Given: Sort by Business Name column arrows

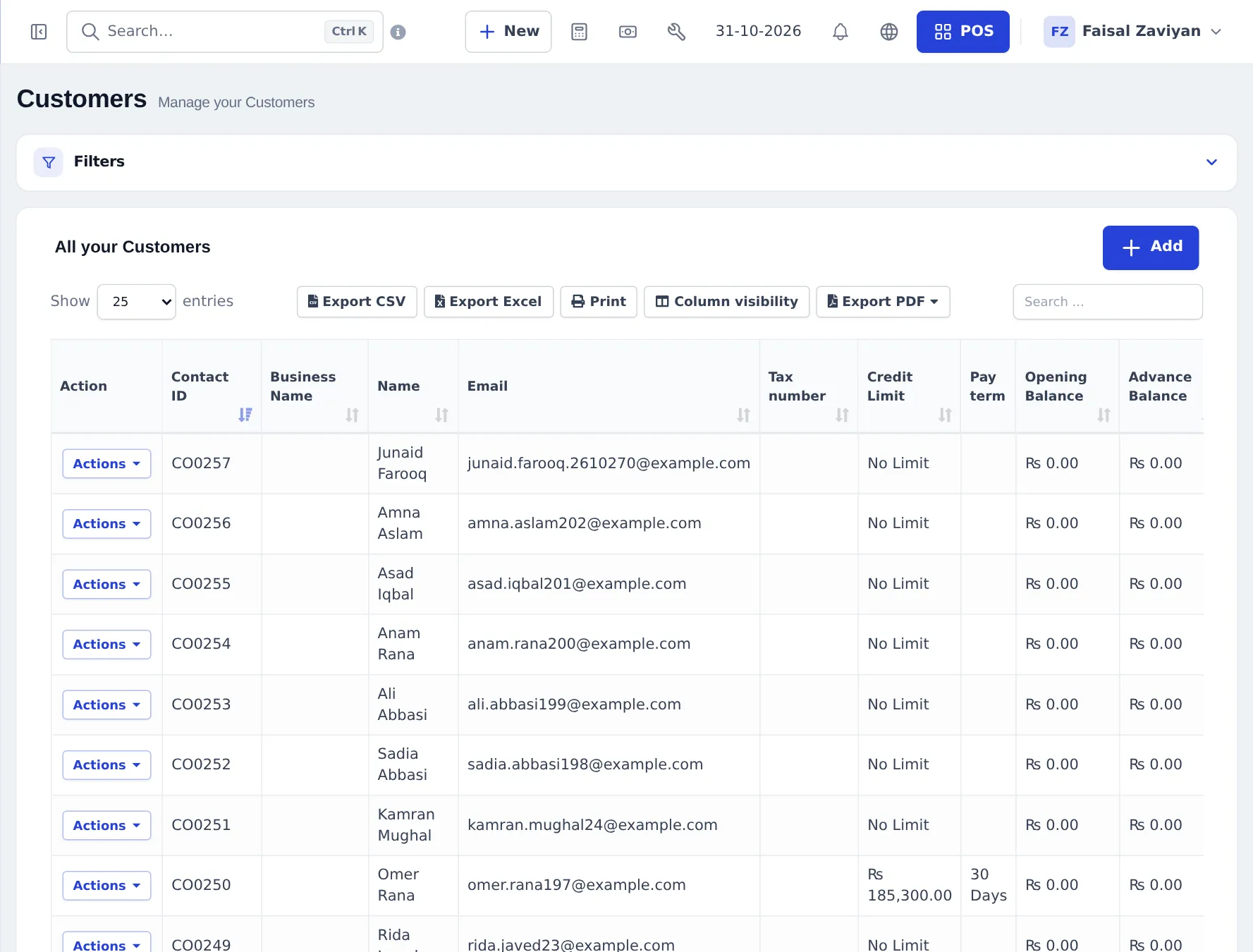Looking at the screenshot, I should [x=352, y=415].
